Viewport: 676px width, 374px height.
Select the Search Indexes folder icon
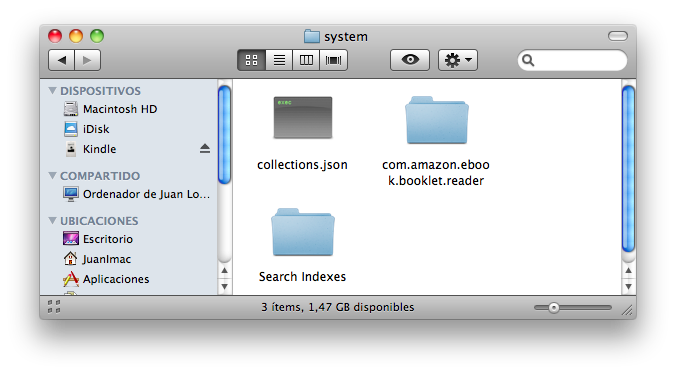click(x=303, y=232)
